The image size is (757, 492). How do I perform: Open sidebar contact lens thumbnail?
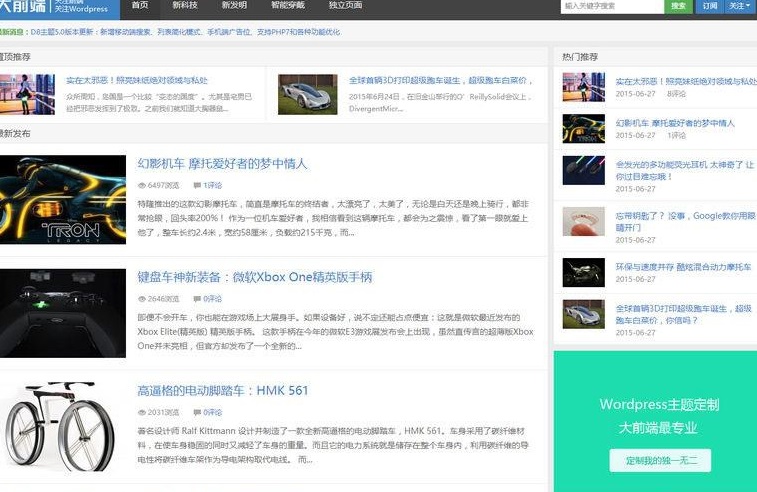pos(584,221)
